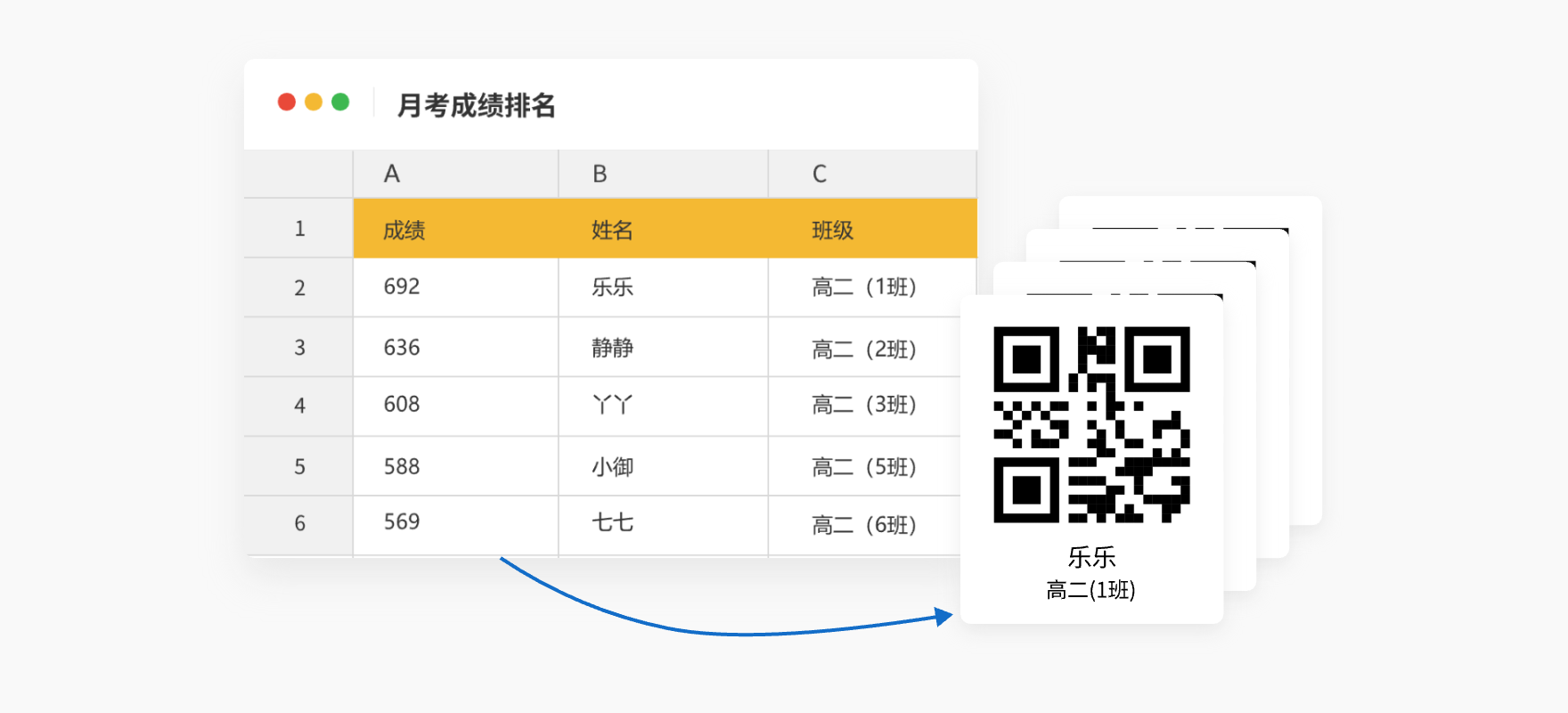Click the 乐乐 label under the QR code
This screenshot has width=1568, height=713.
(x=1091, y=557)
